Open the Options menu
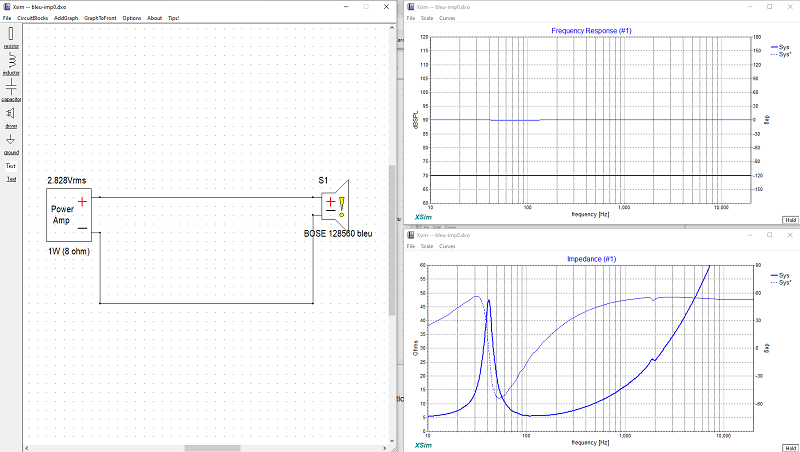Screen dimensions: 800x452 pos(132,18)
